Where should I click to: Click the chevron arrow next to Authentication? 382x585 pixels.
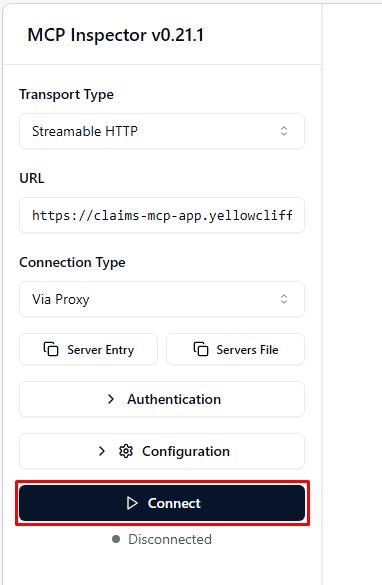click(x=110, y=399)
